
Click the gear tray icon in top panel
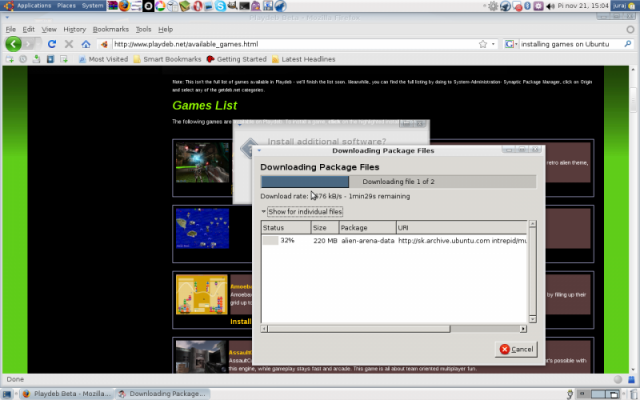tap(493, 6)
